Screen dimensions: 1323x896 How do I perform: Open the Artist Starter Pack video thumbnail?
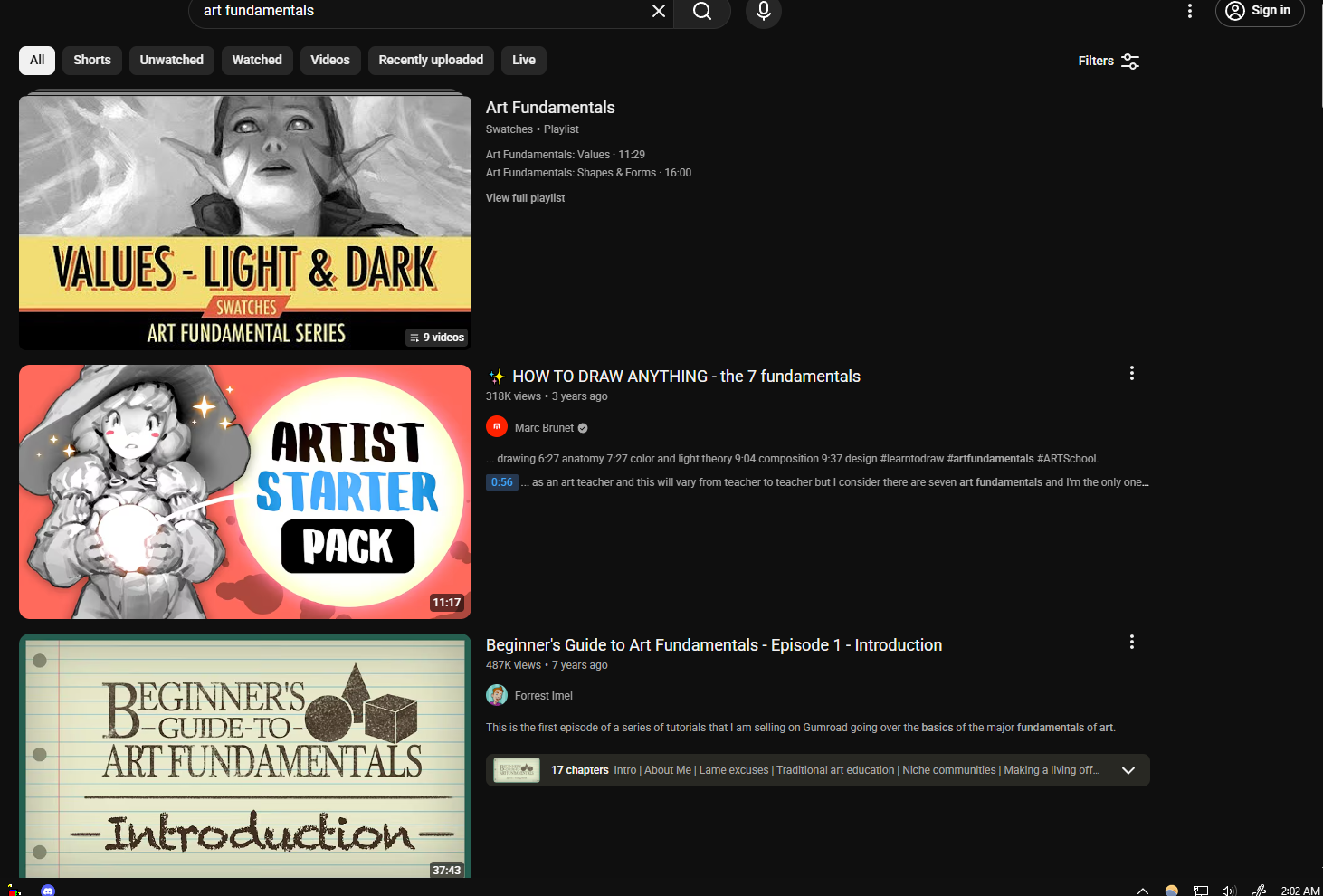pyautogui.click(x=245, y=491)
